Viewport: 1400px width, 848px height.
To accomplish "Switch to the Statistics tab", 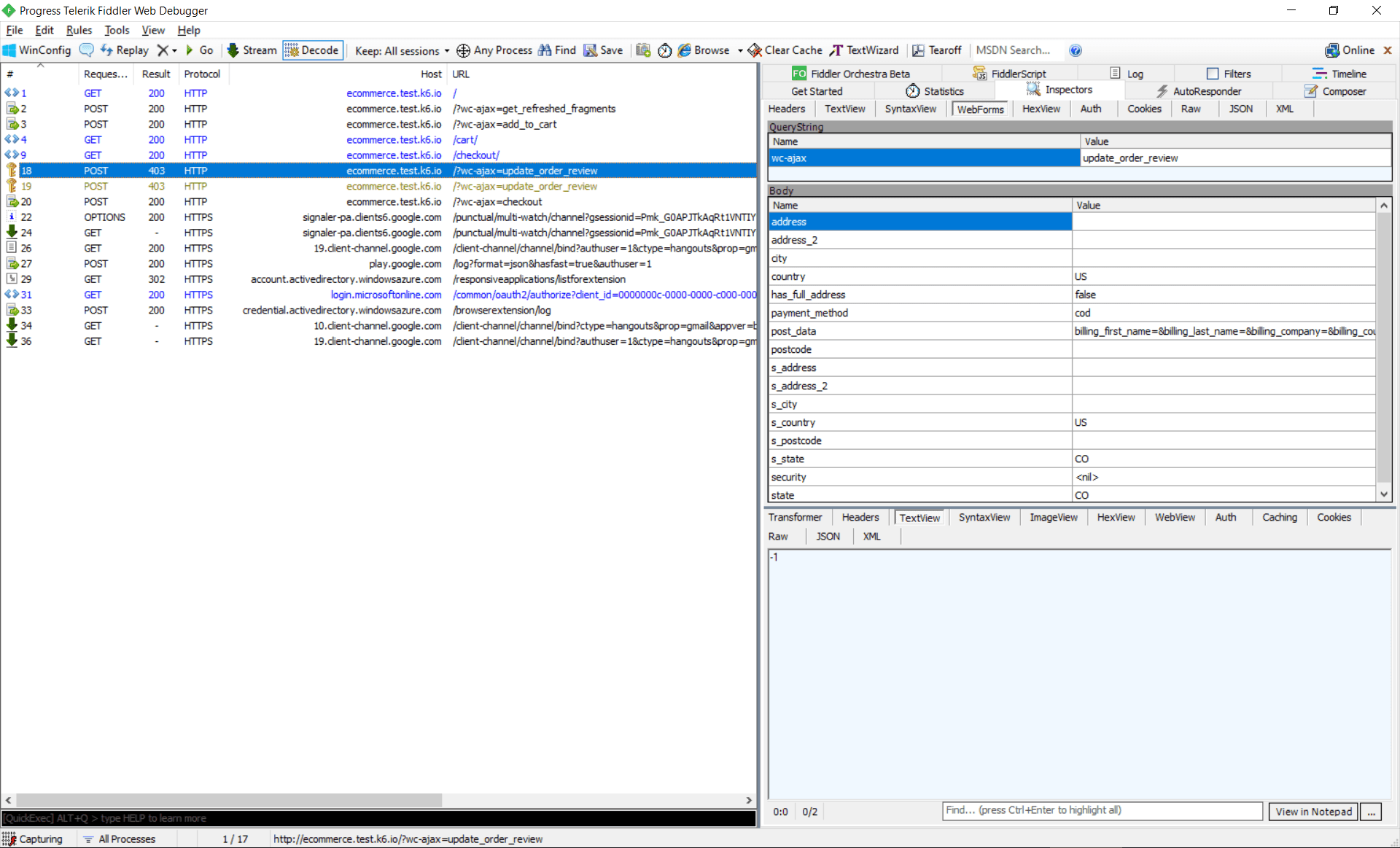I will click(941, 90).
